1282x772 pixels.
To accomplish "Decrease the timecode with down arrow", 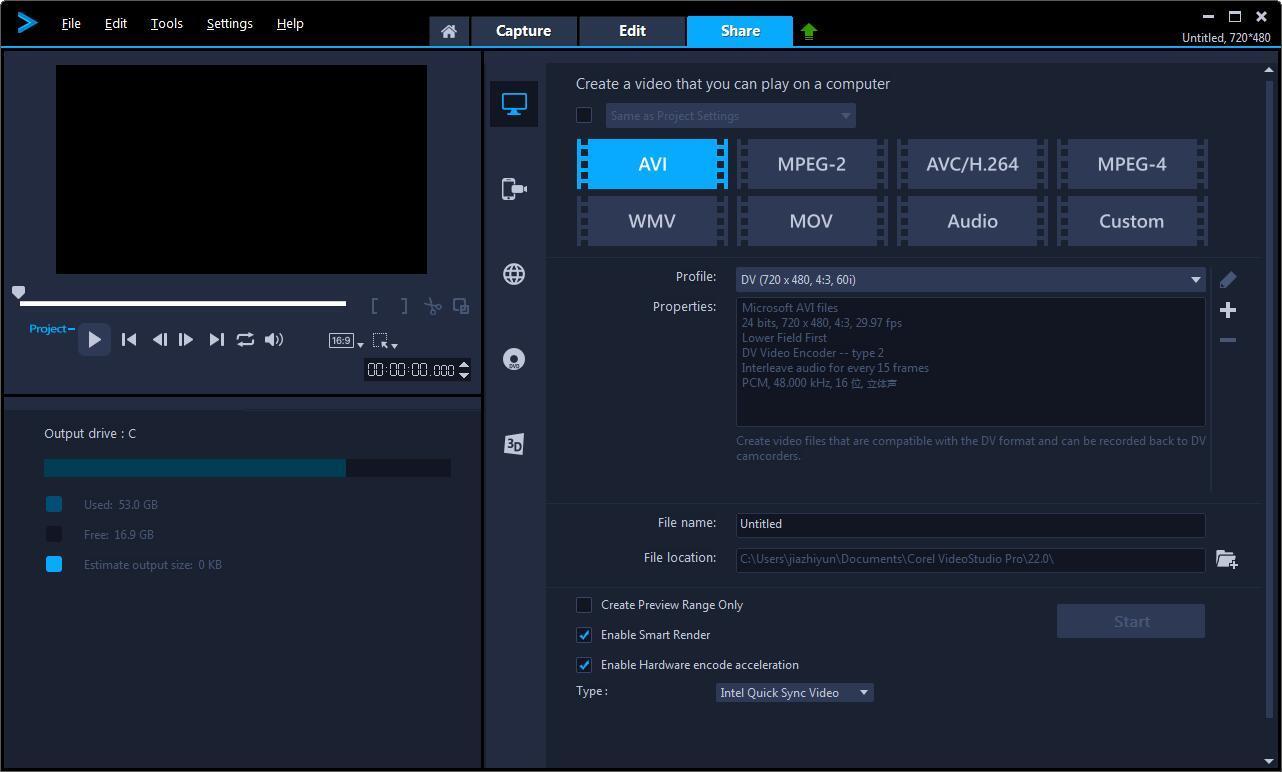I will click(464, 376).
